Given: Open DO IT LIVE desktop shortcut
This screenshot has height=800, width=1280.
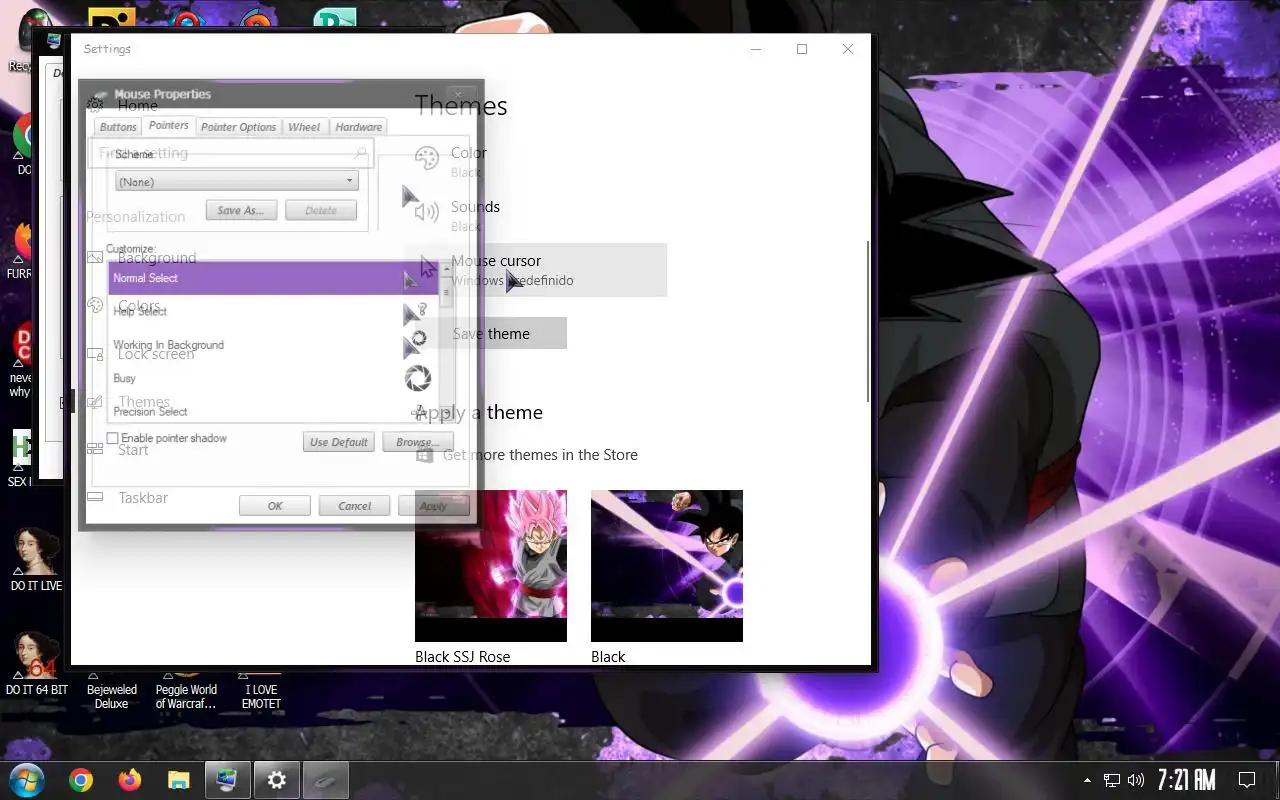Looking at the screenshot, I should (36, 561).
